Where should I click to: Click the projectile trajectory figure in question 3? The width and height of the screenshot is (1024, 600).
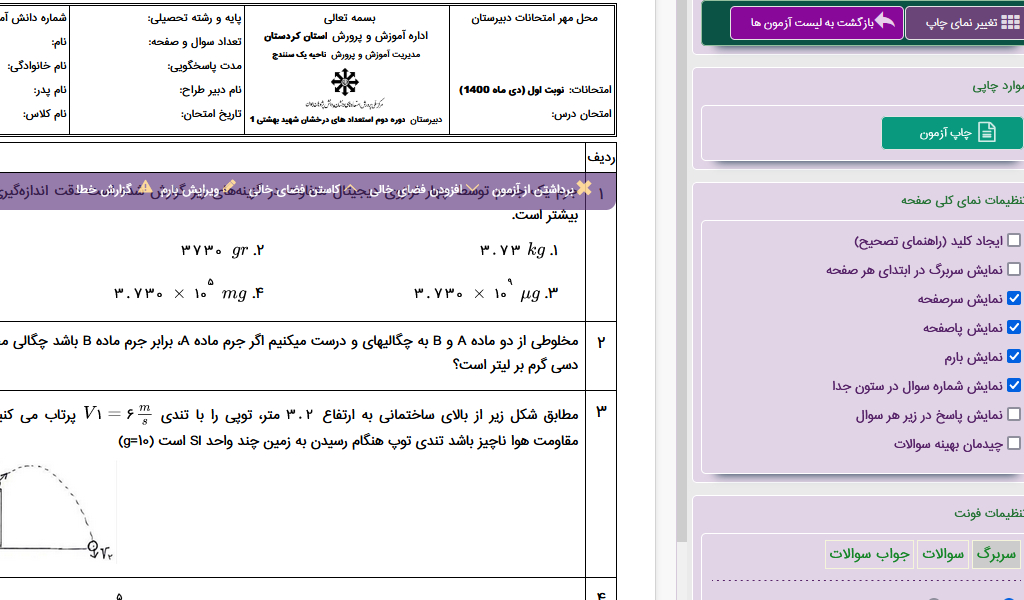57,512
